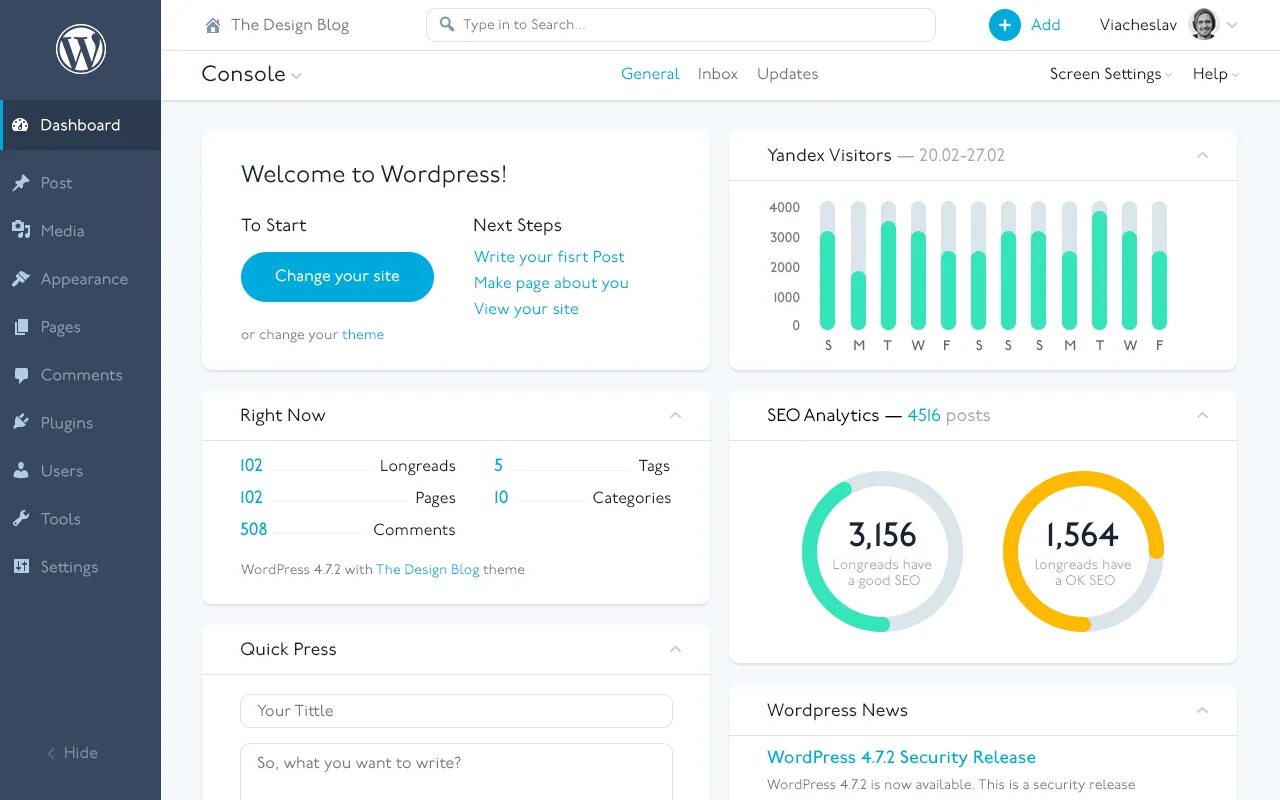The height and width of the screenshot is (800, 1280).
Task: Click the Tools wrench icon
Action: pos(20,519)
